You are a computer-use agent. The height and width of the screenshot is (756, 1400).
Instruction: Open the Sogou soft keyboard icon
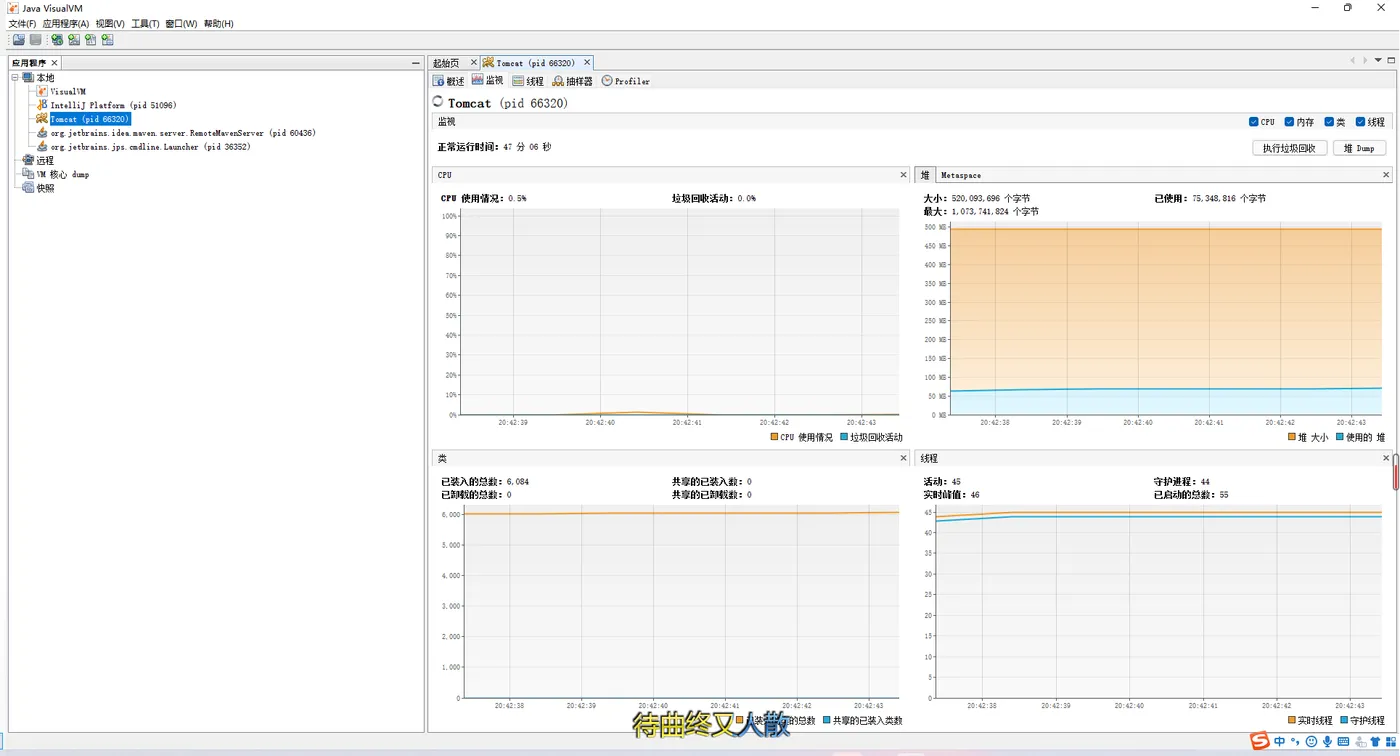(1343, 742)
